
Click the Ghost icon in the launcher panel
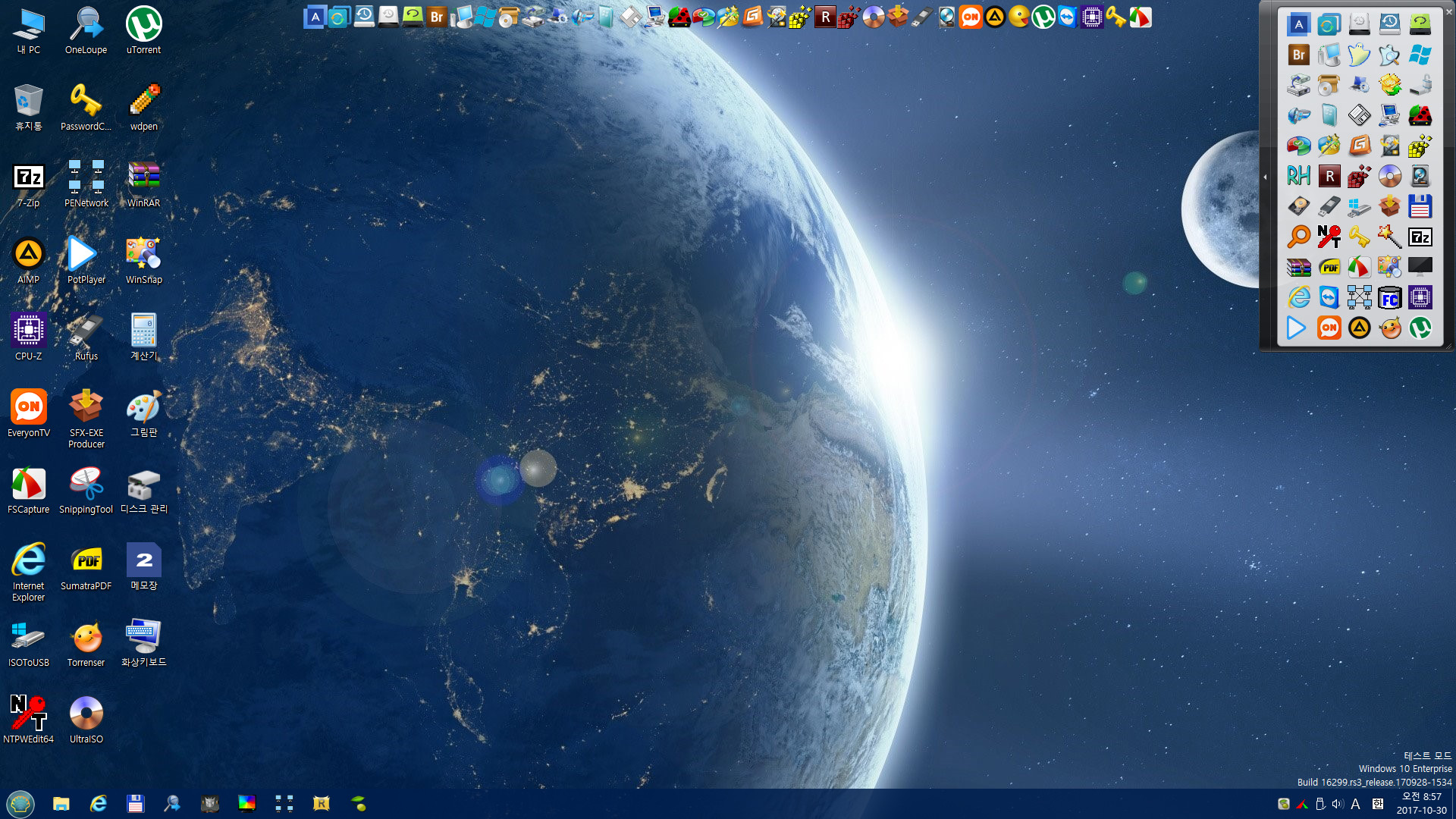coord(1359,55)
